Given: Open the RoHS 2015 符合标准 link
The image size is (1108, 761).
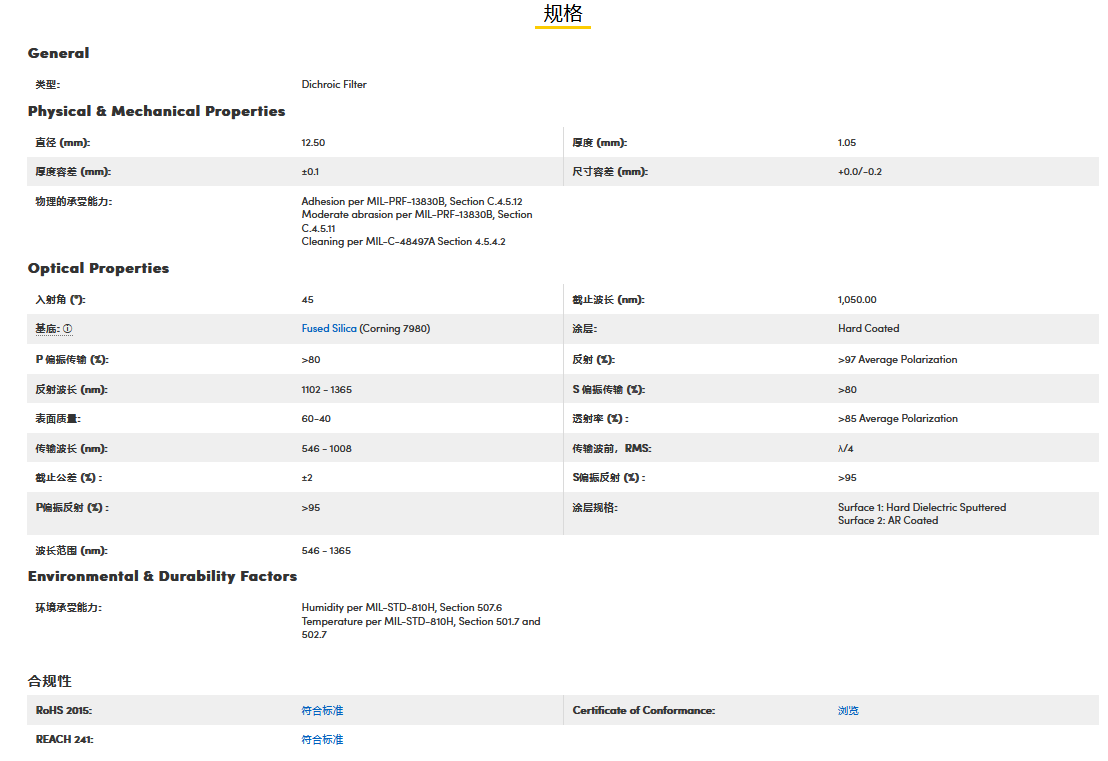Looking at the screenshot, I should [322, 711].
